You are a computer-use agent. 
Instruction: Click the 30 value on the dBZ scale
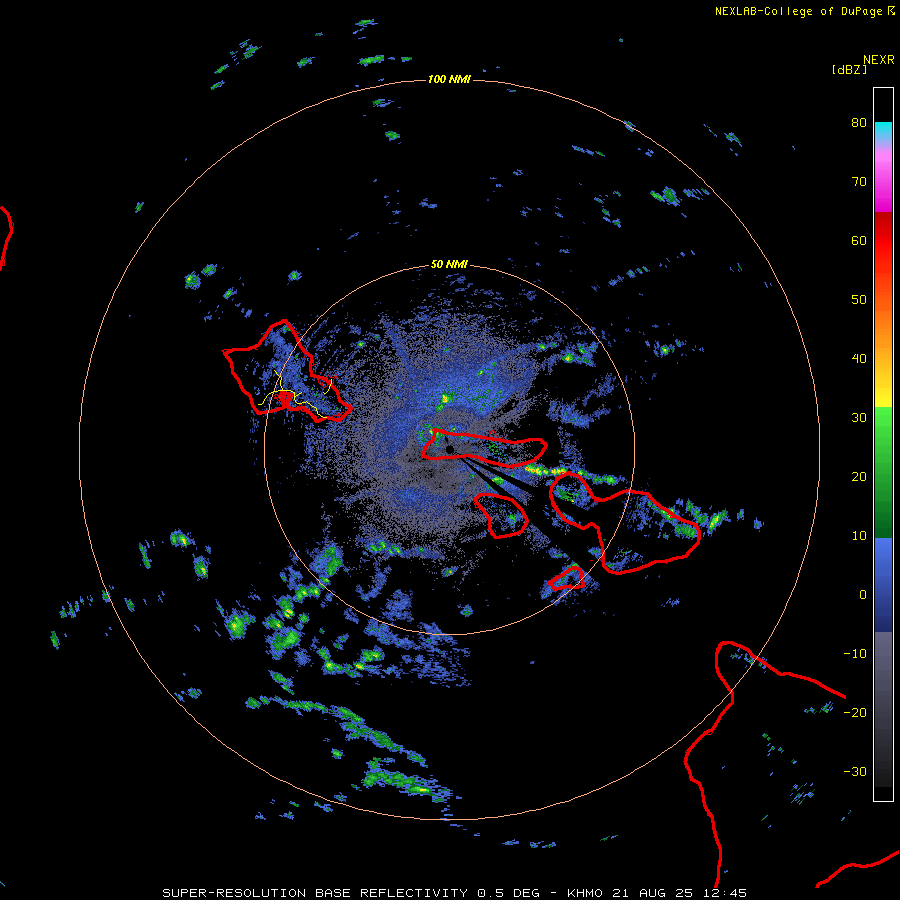(x=859, y=418)
